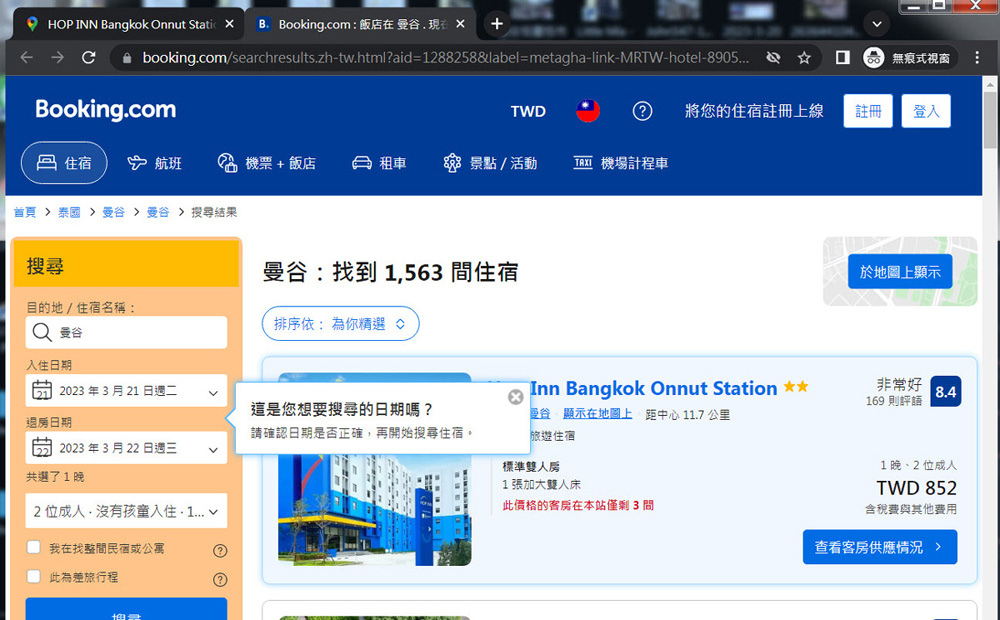The height and width of the screenshot is (620, 1000).
Task: Click the page vertical scrollbar thumb
Action: click(990, 119)
